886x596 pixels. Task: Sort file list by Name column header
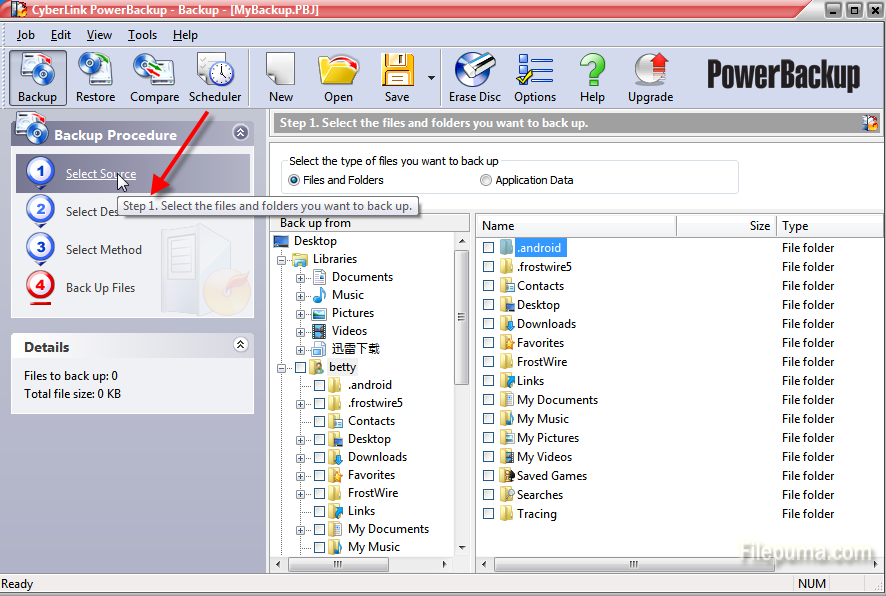coord(575,226)
